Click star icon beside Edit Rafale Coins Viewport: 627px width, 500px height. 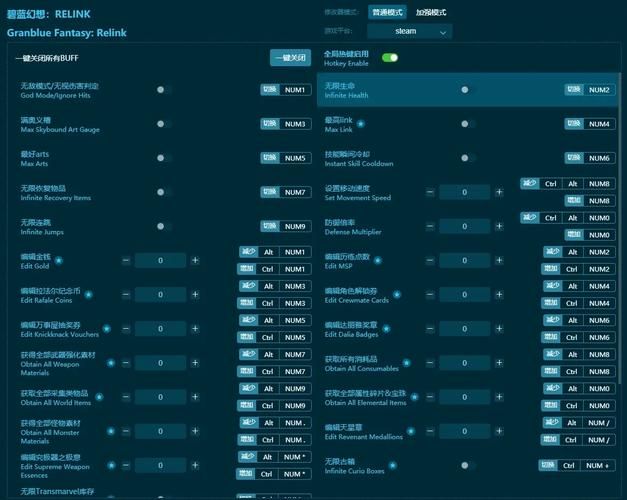click(88, 295)
